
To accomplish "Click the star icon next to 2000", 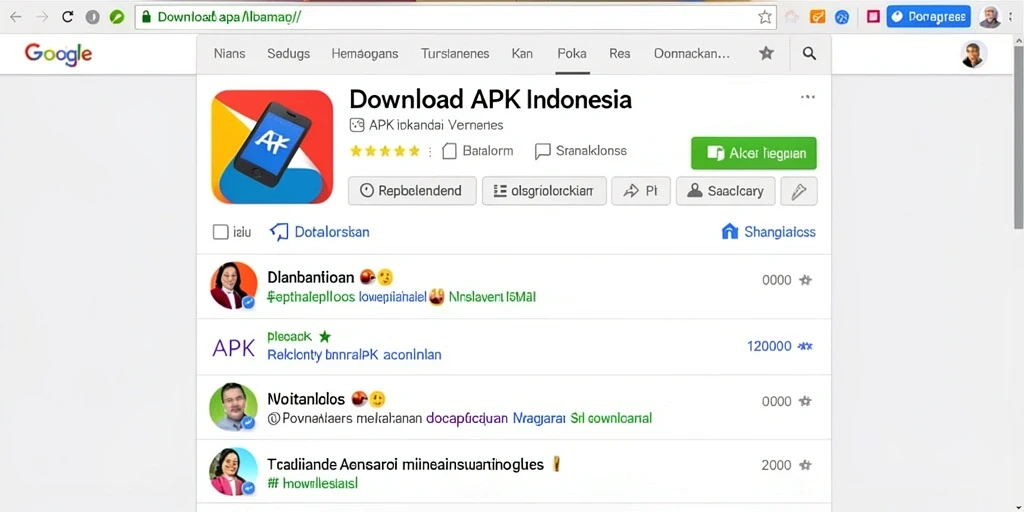I will (x=806, y=465).
